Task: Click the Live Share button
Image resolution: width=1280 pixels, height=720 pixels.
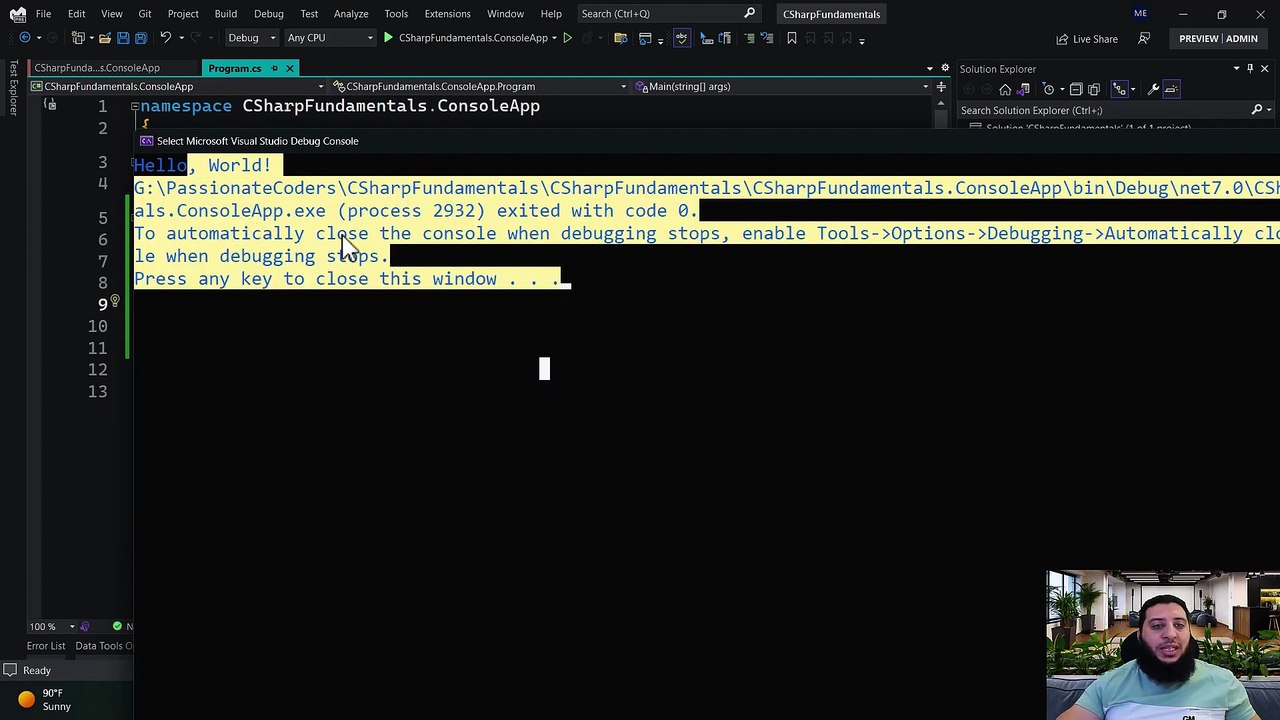Action: 1087,38
